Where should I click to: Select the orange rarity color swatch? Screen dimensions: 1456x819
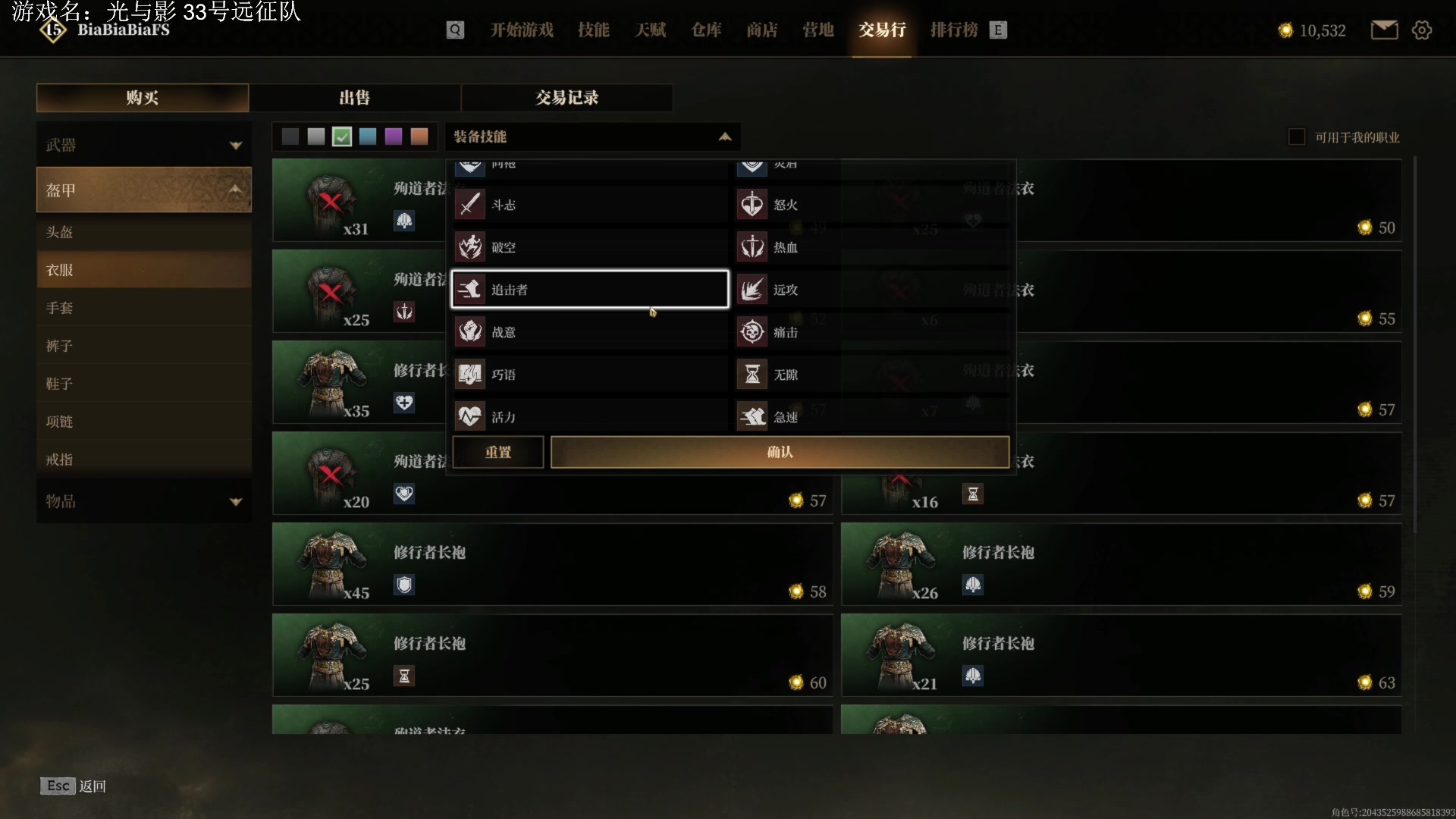tap(419, 136)
